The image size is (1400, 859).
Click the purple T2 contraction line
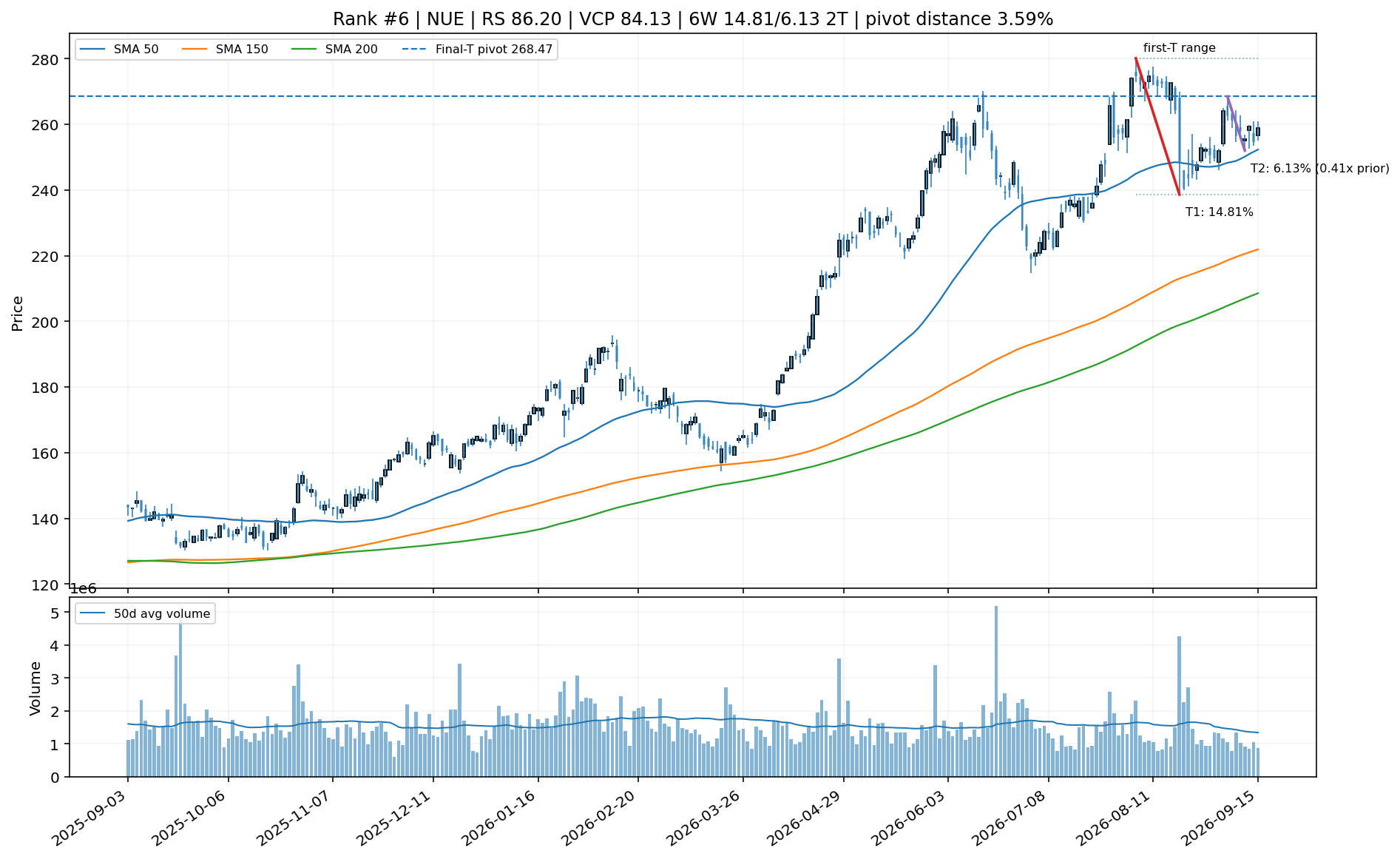point(1236,124)
